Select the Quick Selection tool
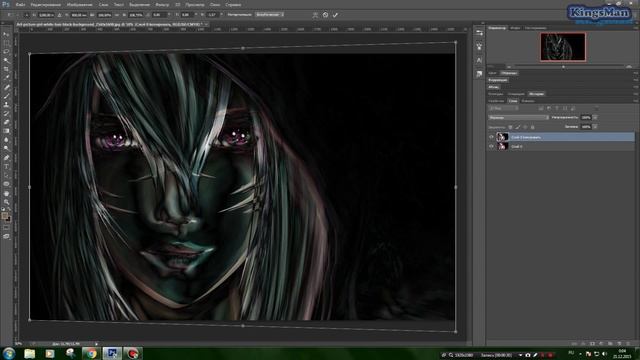 click(x=6, y=60)
